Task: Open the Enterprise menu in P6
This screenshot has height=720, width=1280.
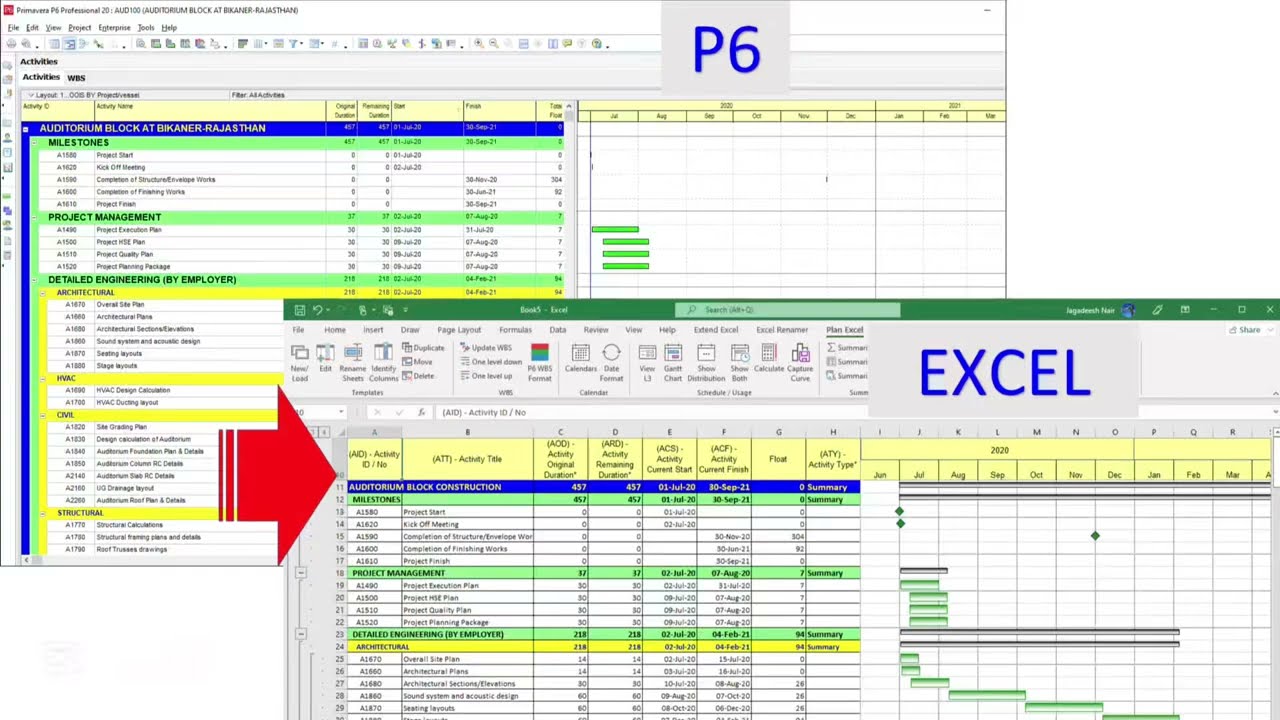Action: pyautogui.click(x=114, y=28)
